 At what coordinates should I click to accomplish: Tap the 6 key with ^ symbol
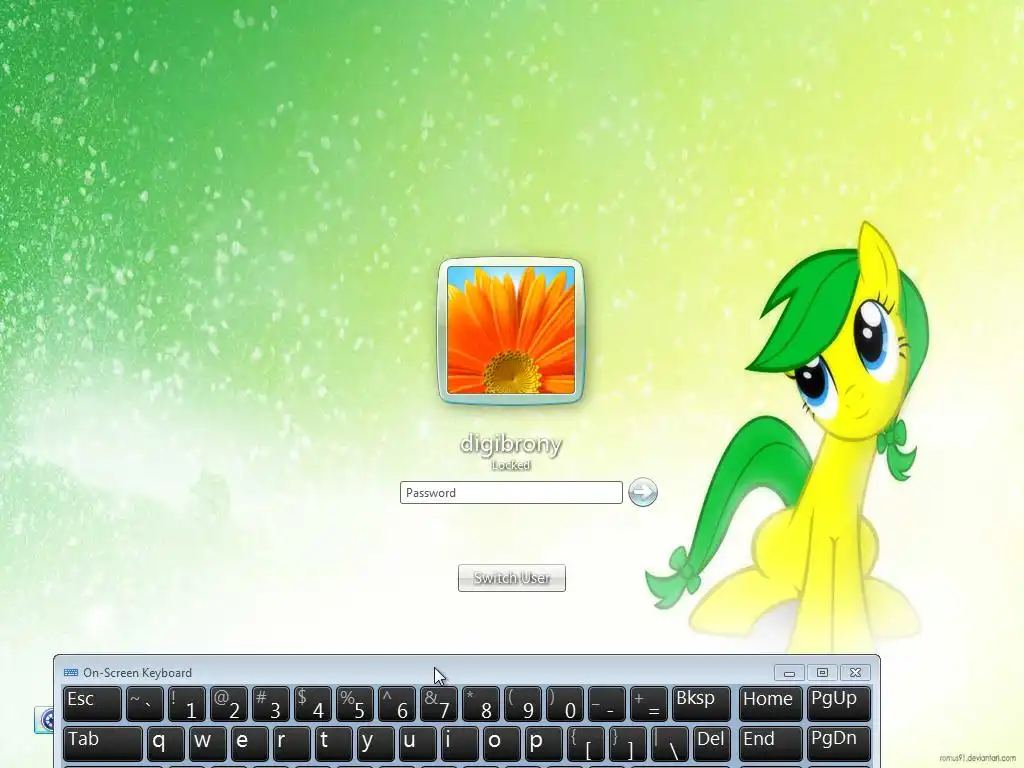coord(396,703)
